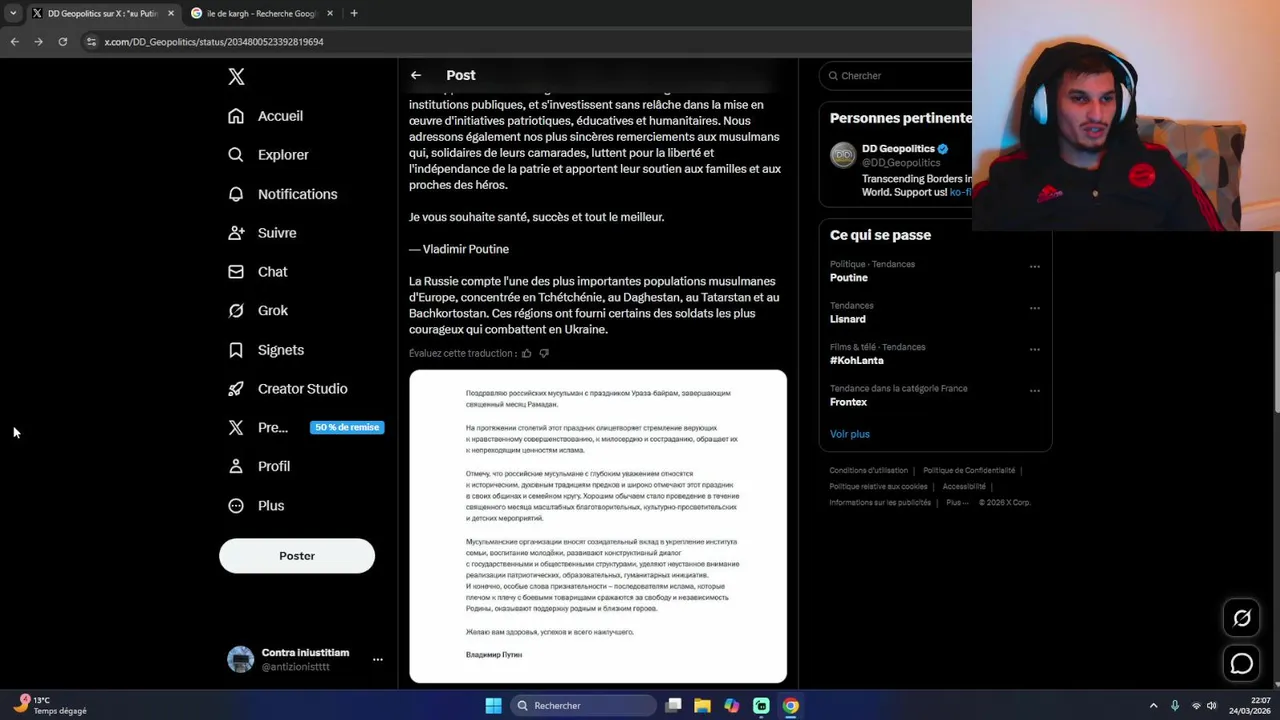Open the tab search dropdown arrow

pos(13,13)
